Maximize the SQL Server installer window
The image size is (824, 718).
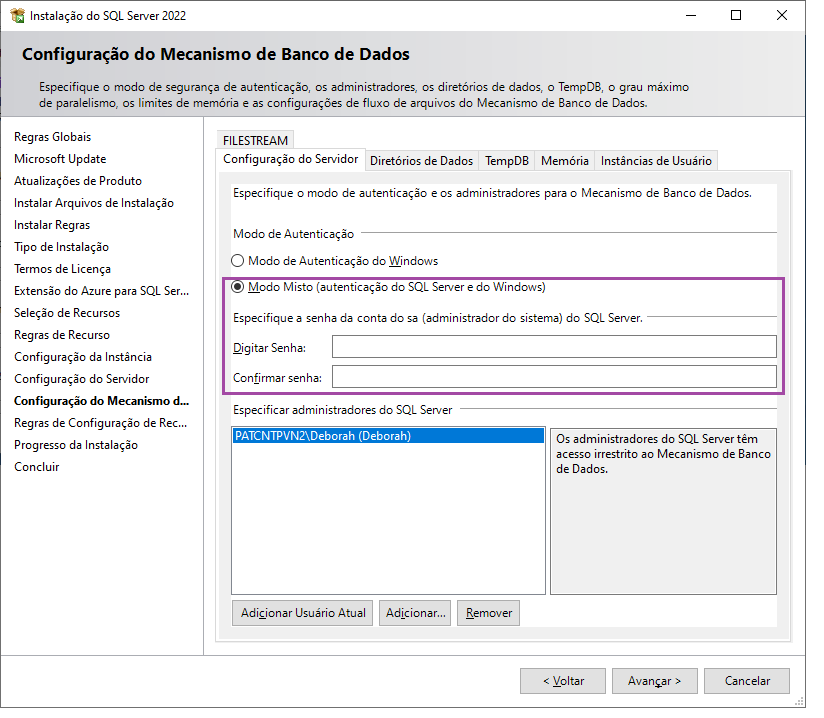pos(736,15)
